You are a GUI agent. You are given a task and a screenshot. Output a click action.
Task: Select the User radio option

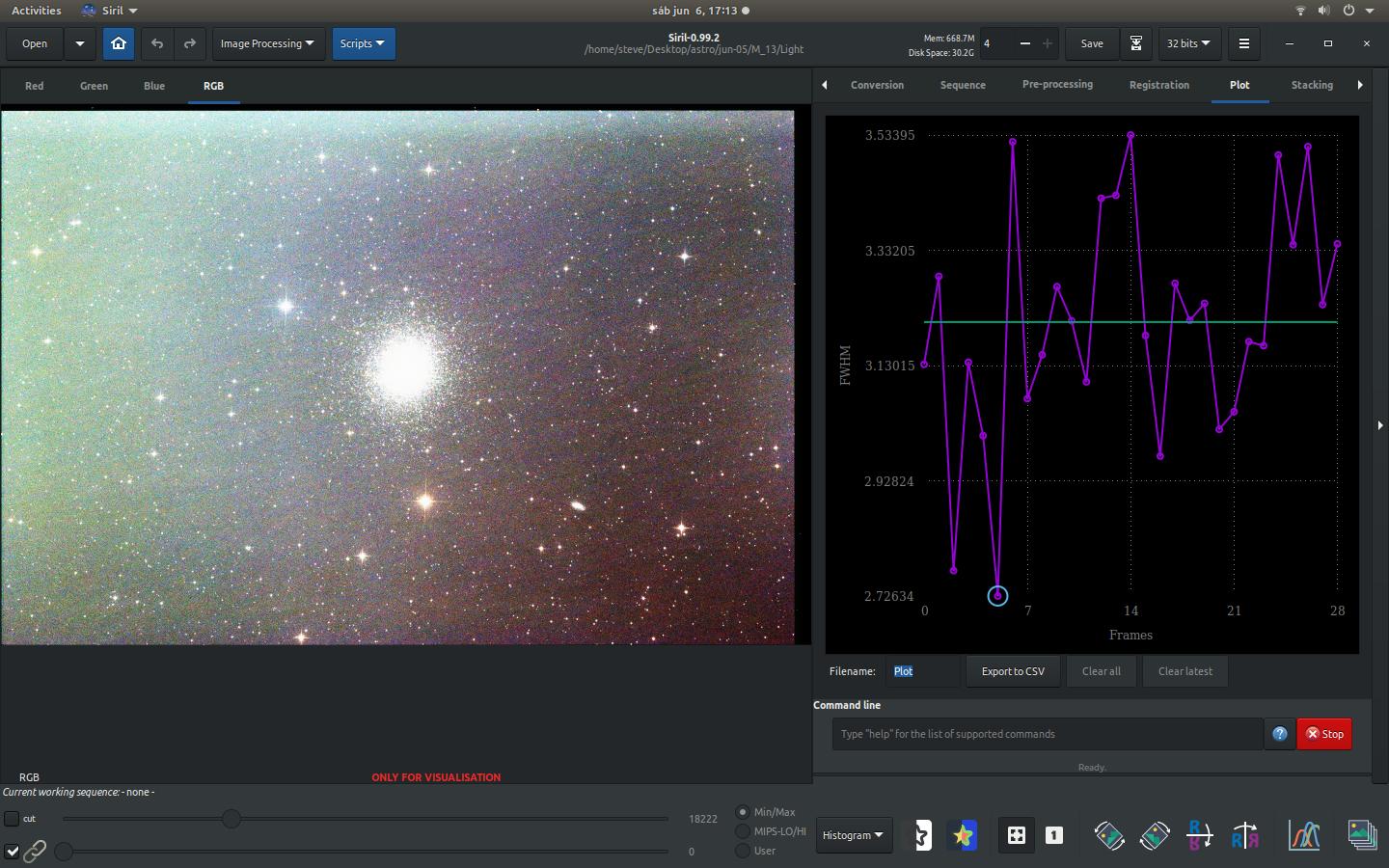click(743, 851)
